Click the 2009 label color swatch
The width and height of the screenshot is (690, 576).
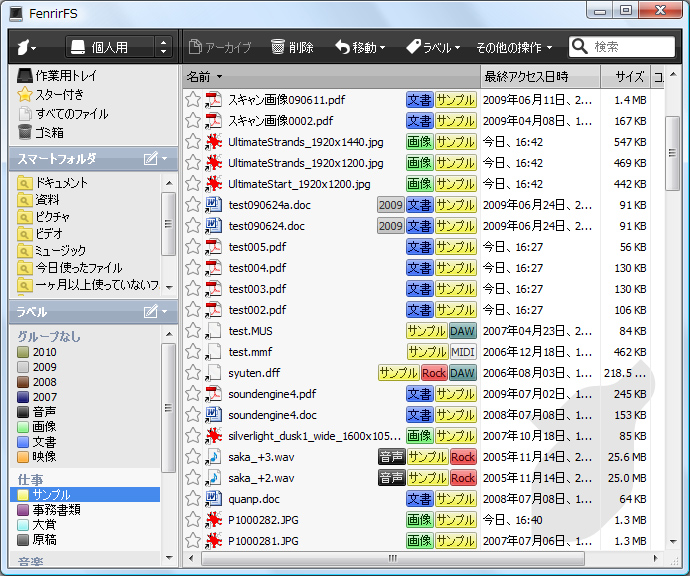point(23,367)
